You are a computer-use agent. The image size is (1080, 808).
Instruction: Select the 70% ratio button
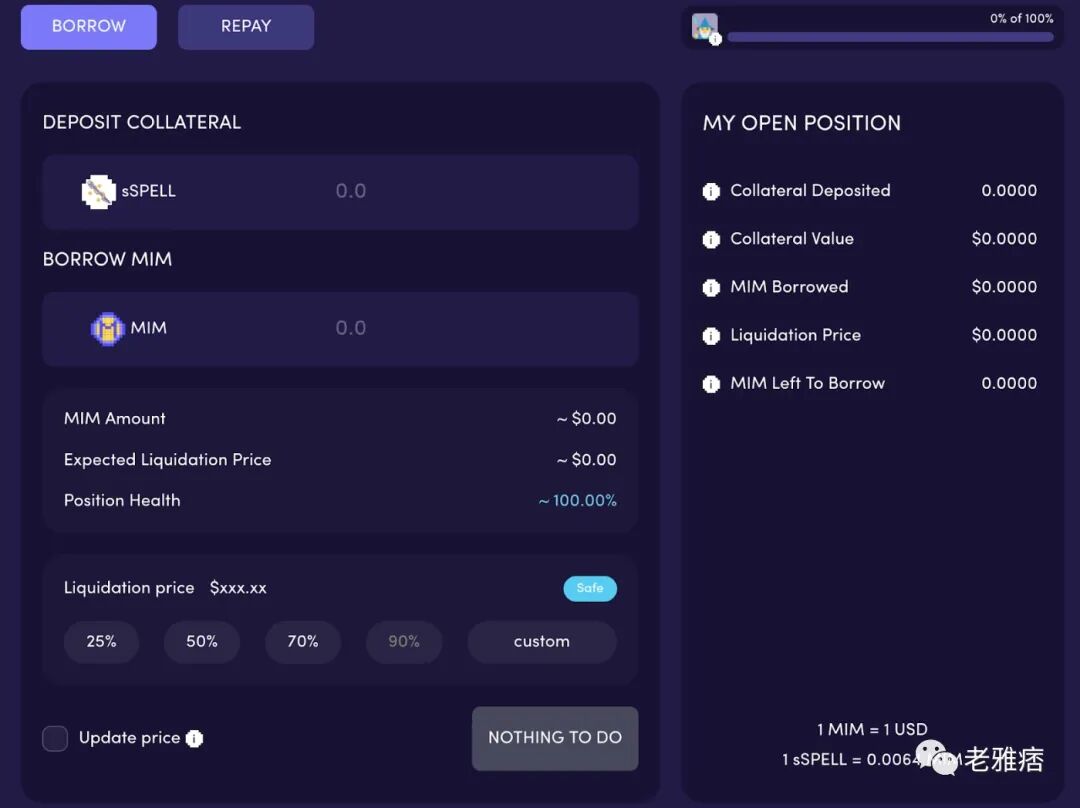[x=303, y=642]
